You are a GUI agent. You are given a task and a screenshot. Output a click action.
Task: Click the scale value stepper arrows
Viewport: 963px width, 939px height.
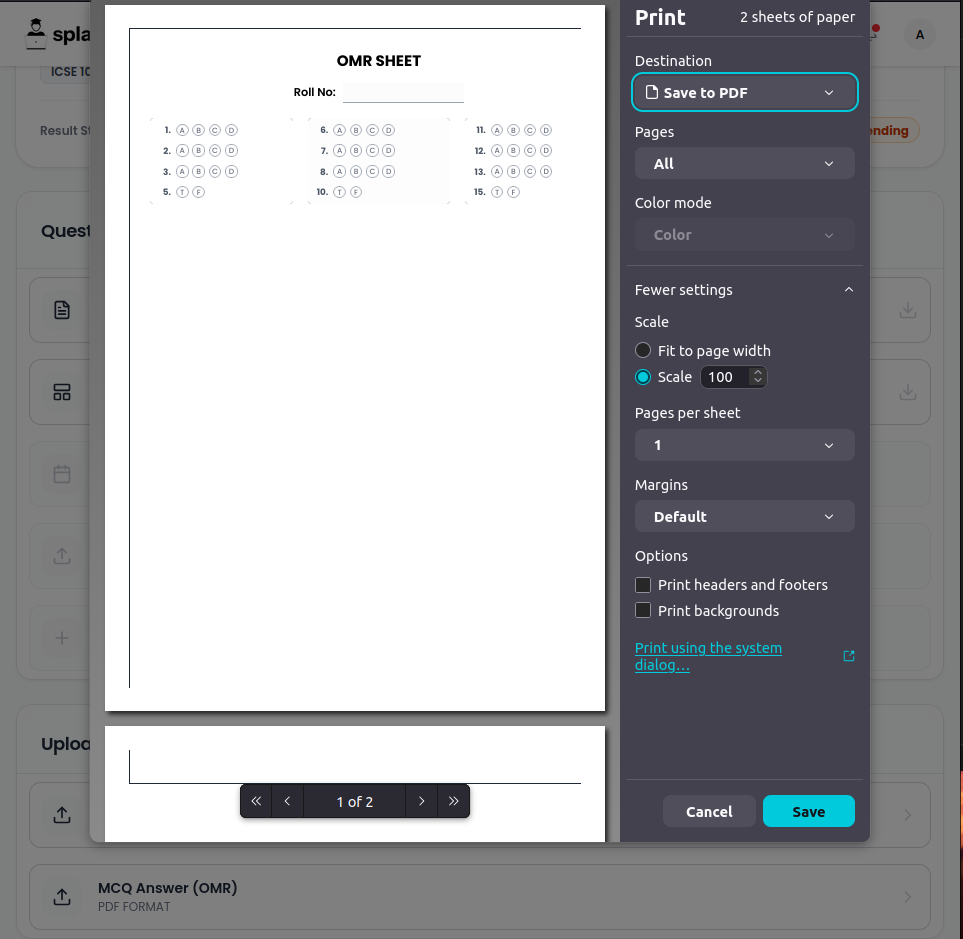(758, 377)
